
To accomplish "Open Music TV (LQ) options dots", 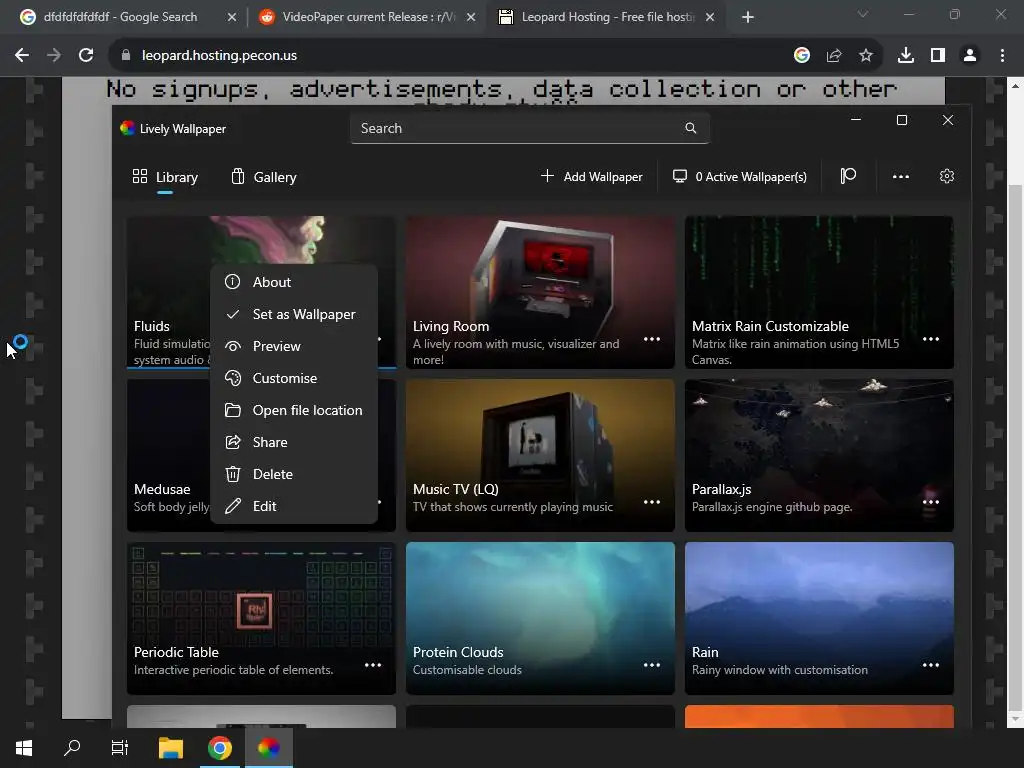I will tap(652, 502).
